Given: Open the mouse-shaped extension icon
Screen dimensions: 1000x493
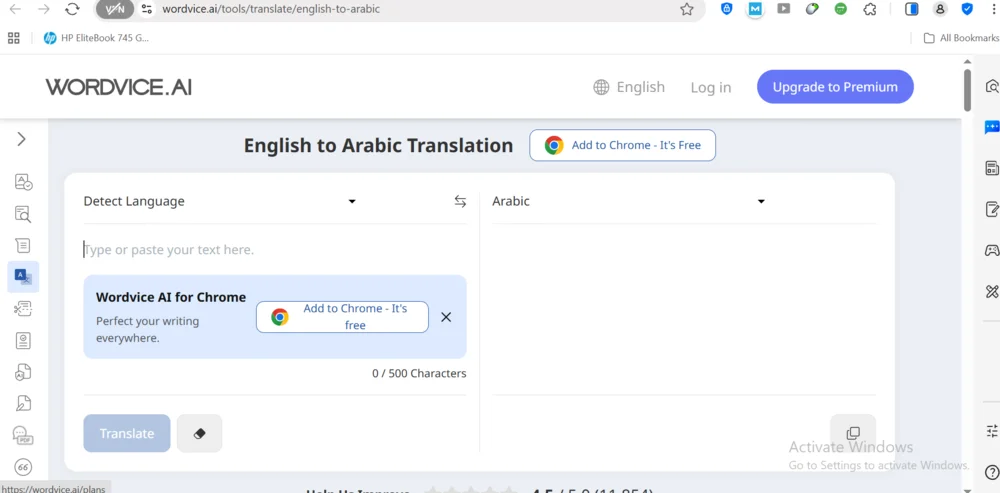Looking at the screenshot, I should (x=812, y=9).
